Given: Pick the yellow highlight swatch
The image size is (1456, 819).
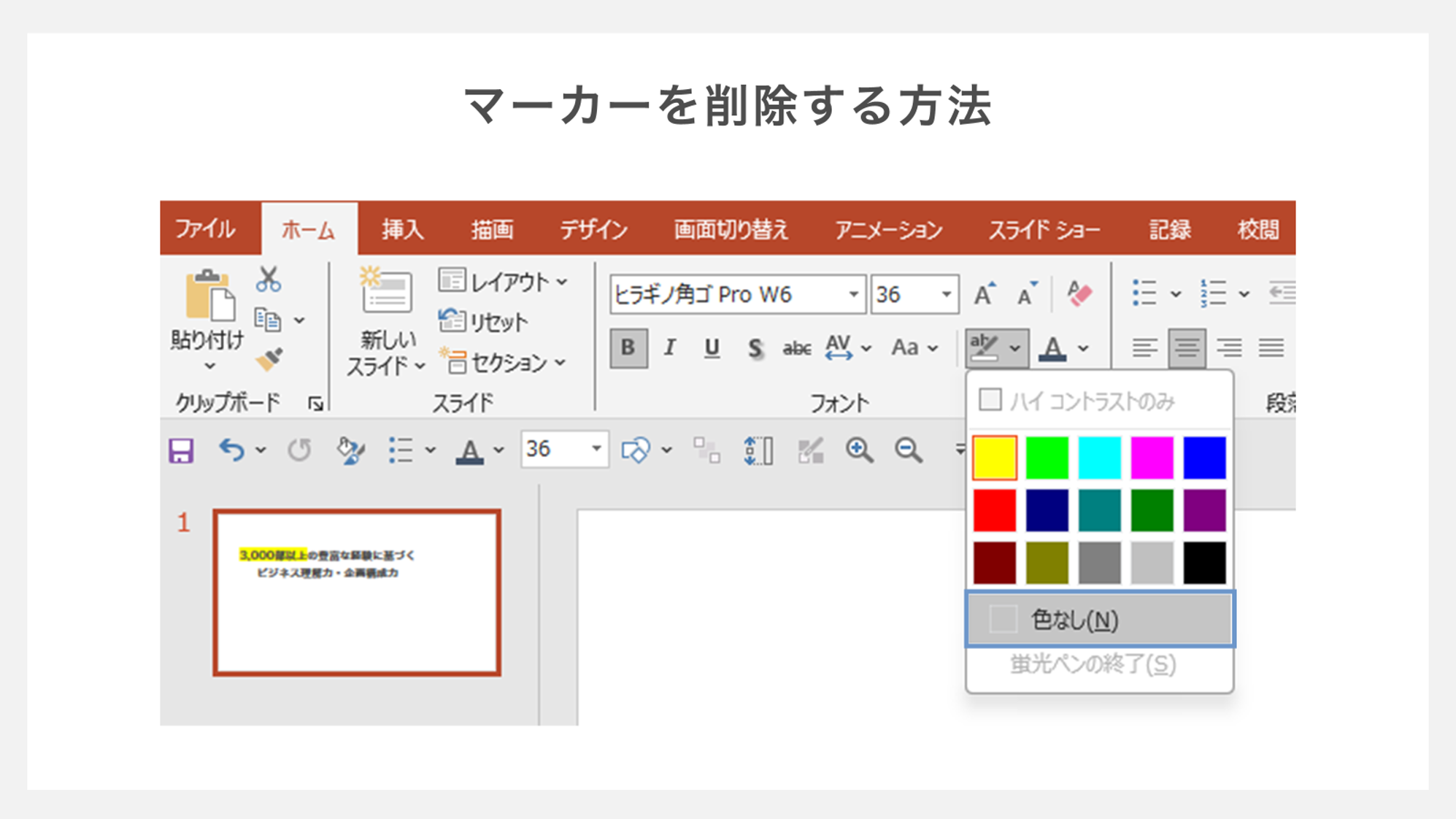Looking at the screenshot, I should click(x=994, y=458).
